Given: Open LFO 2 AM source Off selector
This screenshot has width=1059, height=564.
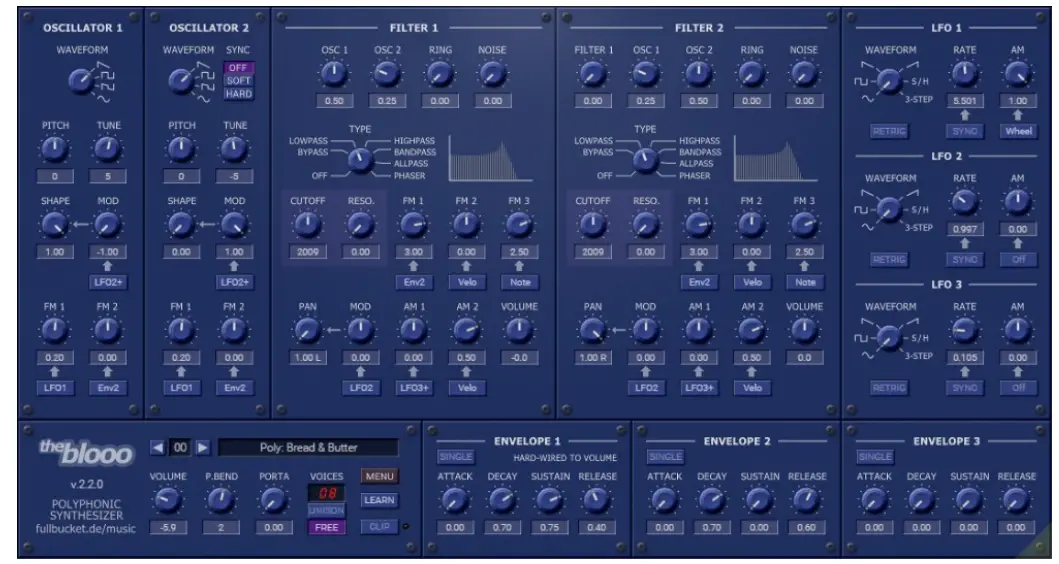Looking at the screenshot, I should coord(1018,259).
